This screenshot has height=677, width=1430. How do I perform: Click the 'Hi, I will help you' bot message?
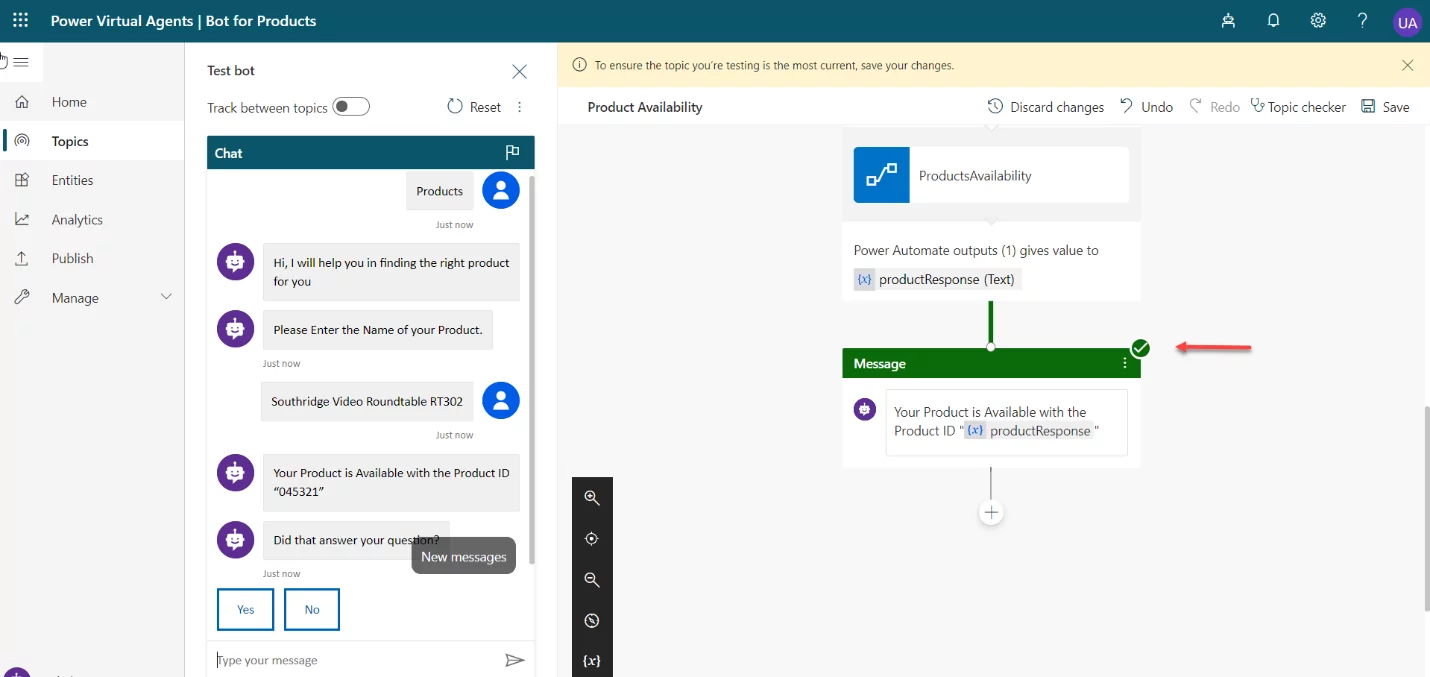click(391, 272)
